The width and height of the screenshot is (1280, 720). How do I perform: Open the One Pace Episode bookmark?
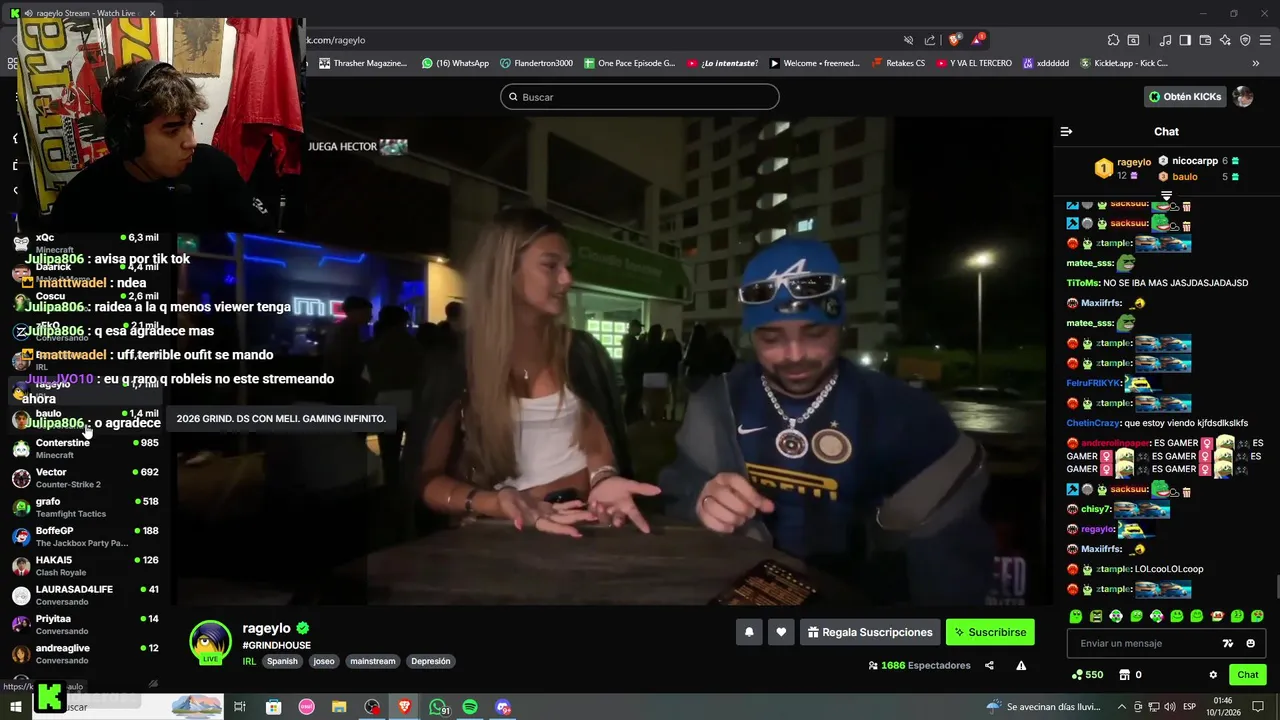(x=629, y=63)
